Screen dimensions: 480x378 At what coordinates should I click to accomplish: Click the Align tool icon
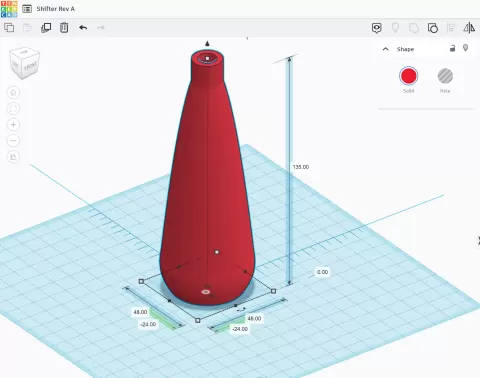(451, 28)
